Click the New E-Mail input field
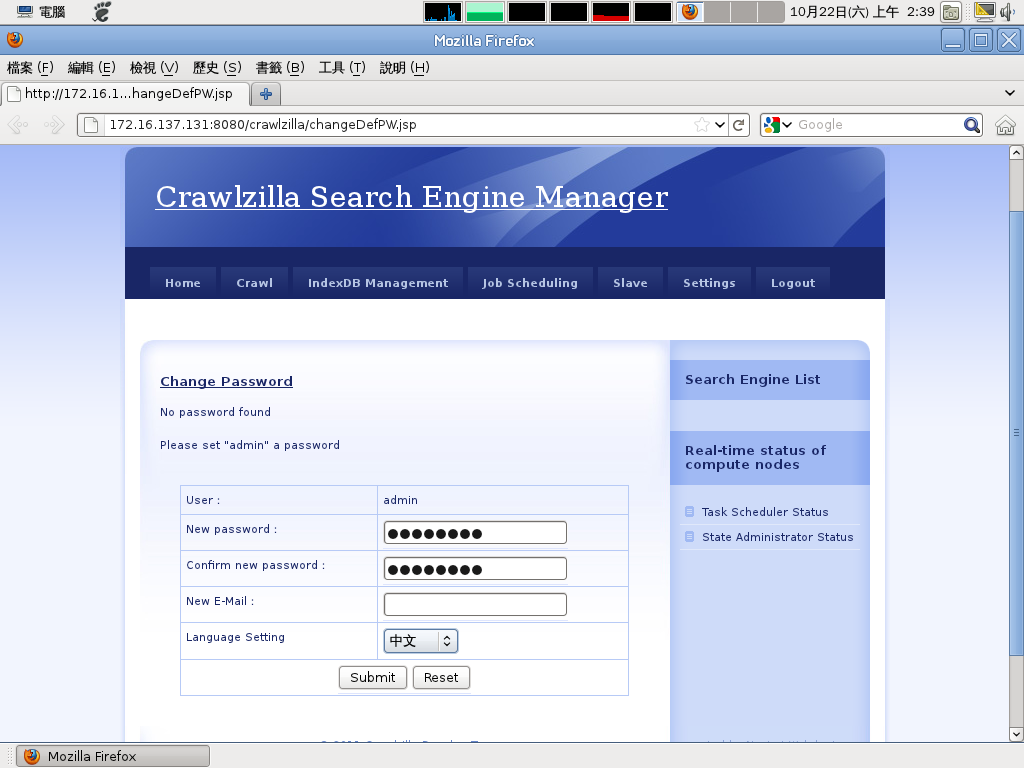Viewport: 1024px width, 768px height. click(475, 604)
